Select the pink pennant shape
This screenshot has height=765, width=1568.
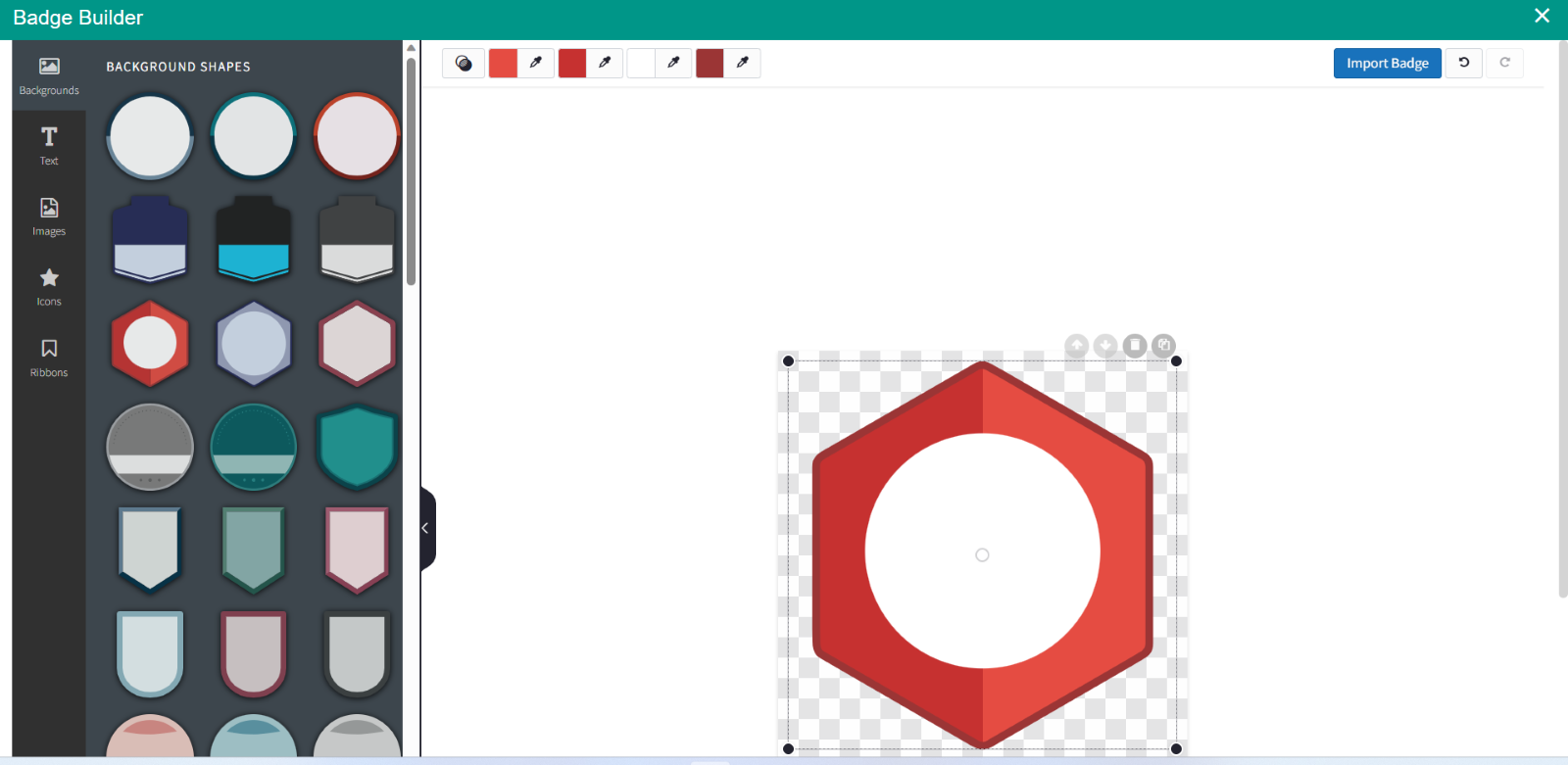(x=357, y=550)
